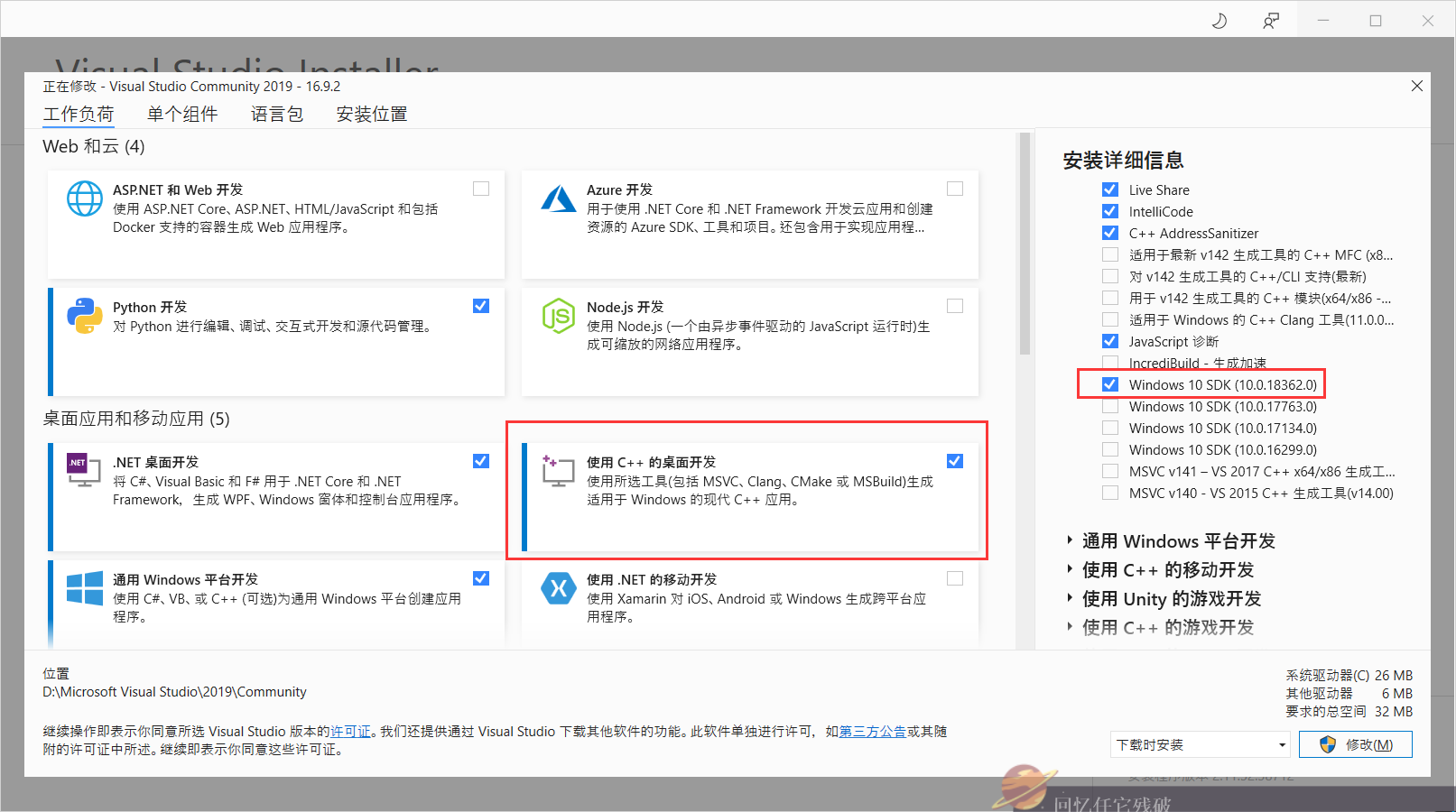
Task: Uncheck the Live Share option
Action: click(1109, 189)
